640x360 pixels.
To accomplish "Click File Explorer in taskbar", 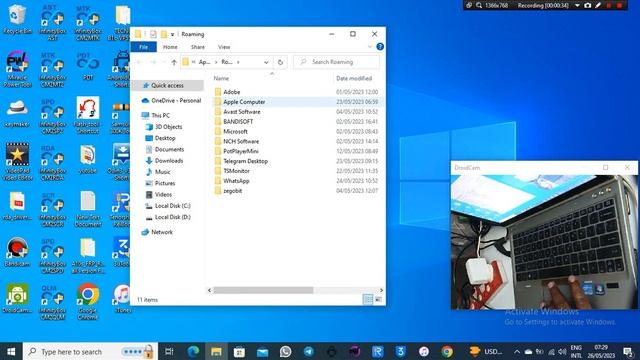I will pyautogui.click(x=216, y=351).
